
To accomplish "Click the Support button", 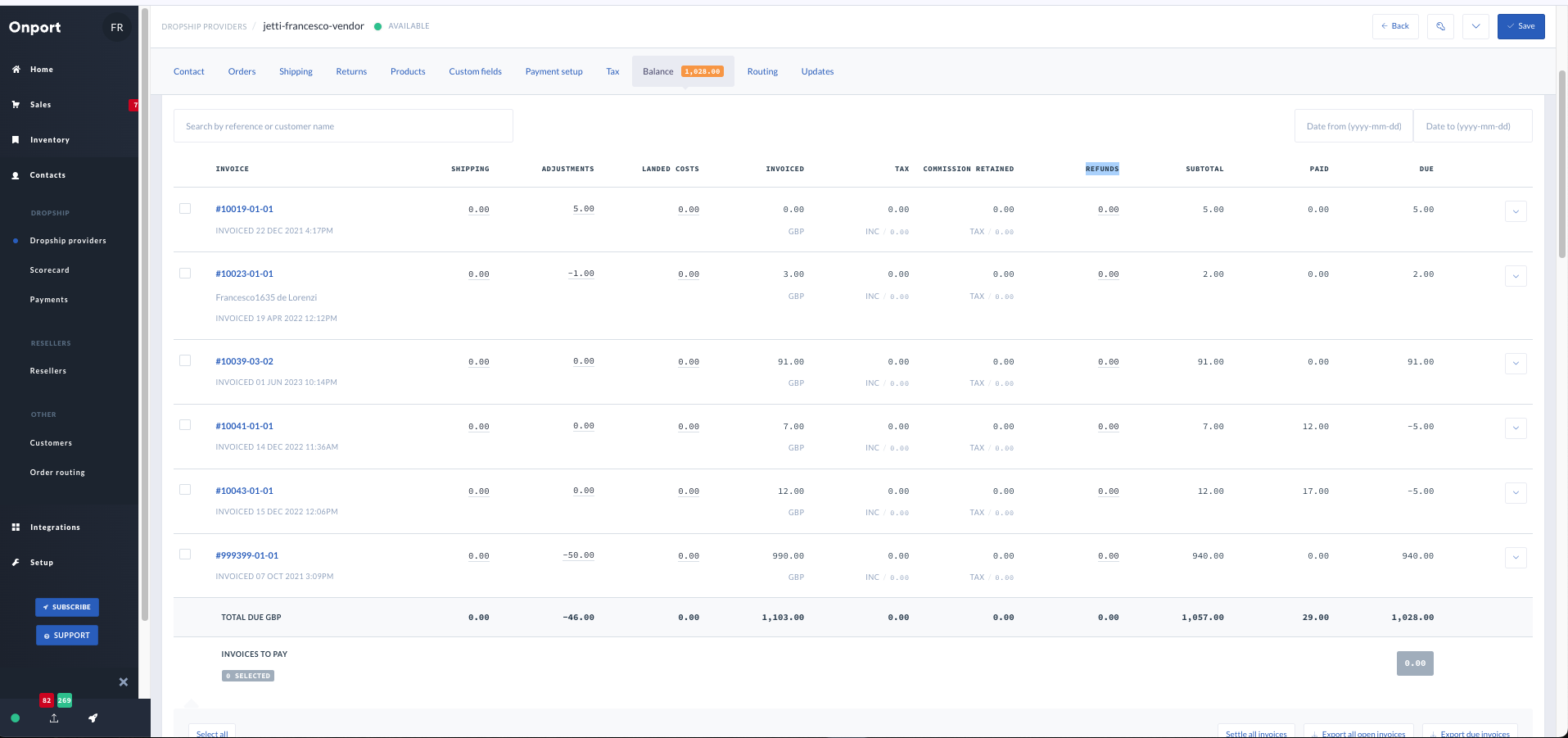I will tap(67, 636).
